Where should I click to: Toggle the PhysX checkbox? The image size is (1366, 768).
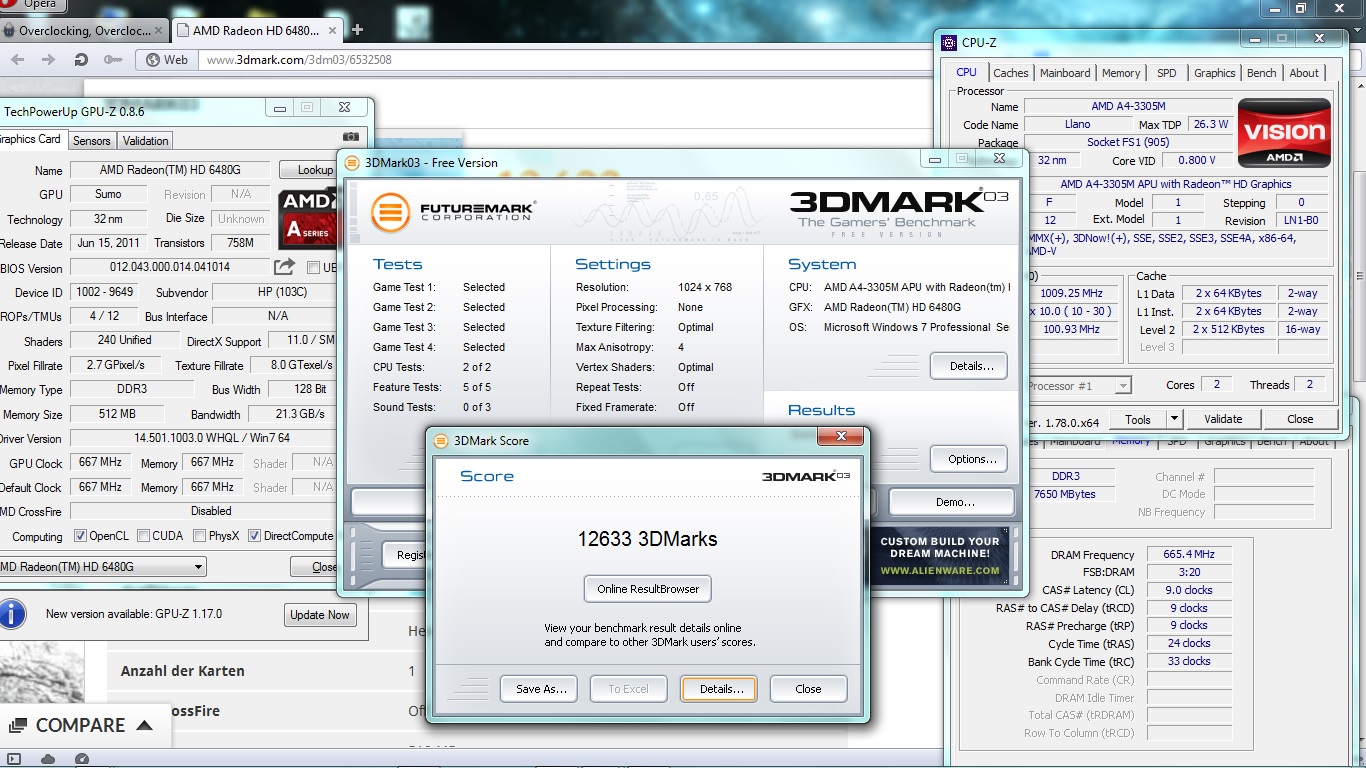[200, 536]
